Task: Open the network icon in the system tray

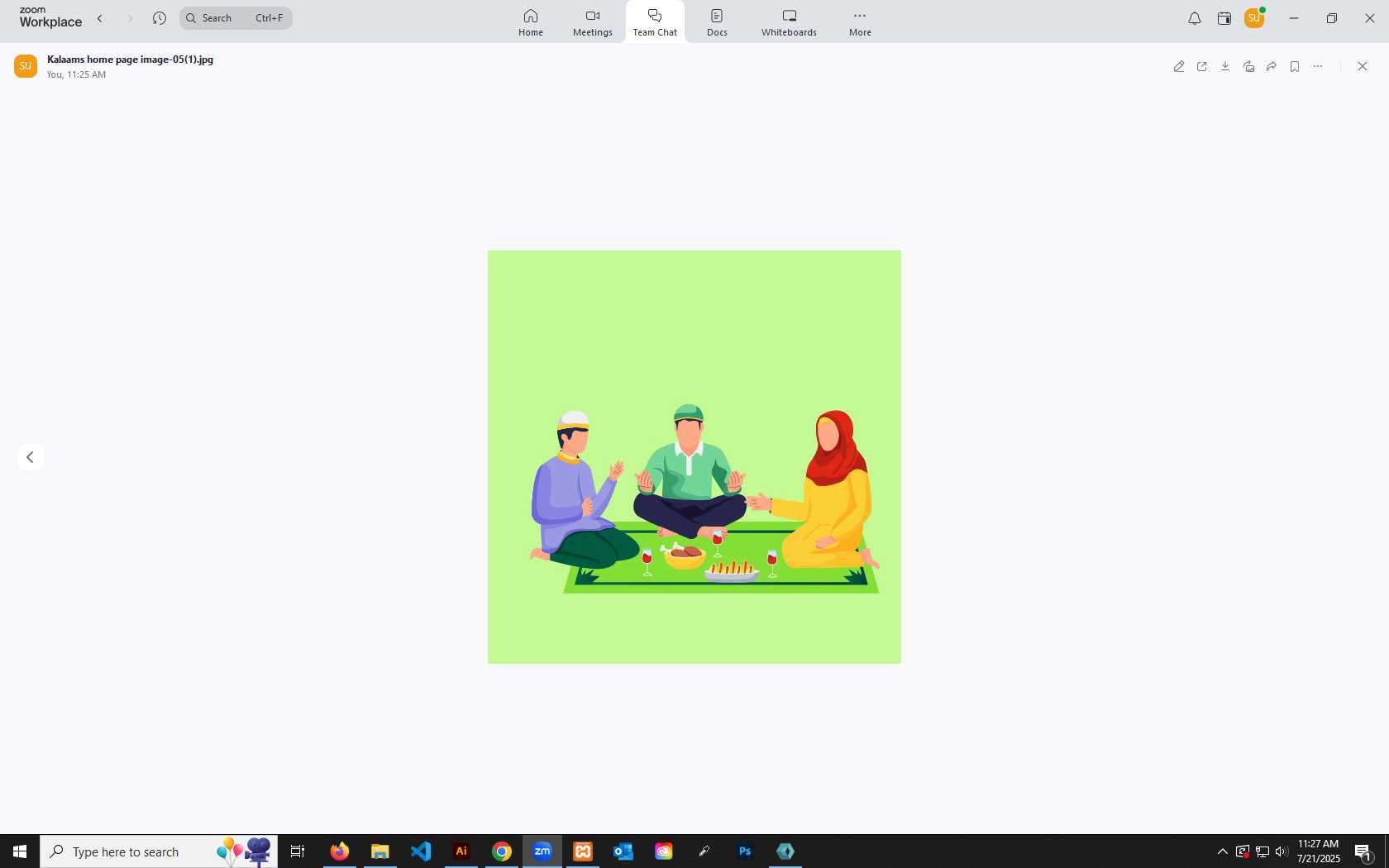Action: click(x=1263, y=851)
